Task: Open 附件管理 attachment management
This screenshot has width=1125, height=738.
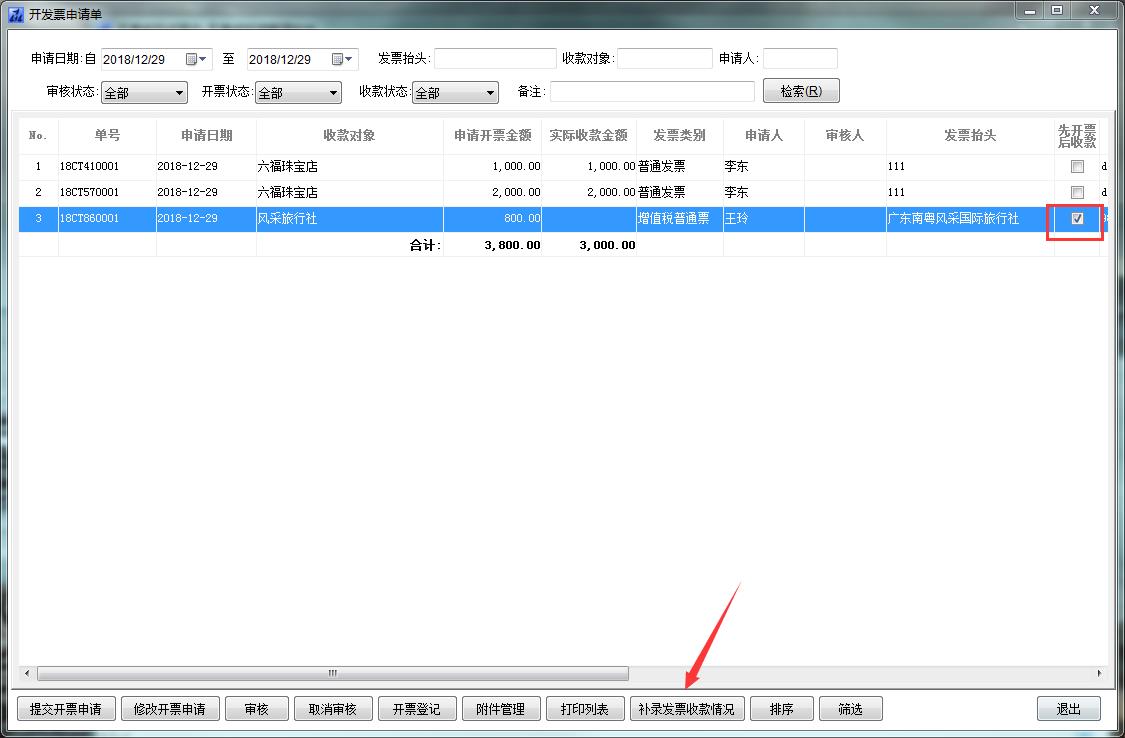Action: click(500, 709)
